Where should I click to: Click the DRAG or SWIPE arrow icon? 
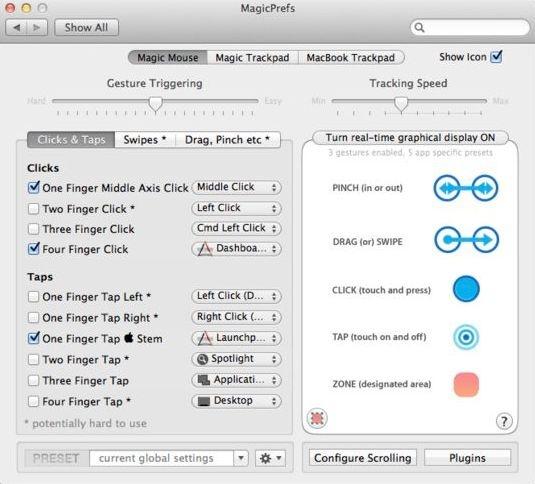(466, 240)
